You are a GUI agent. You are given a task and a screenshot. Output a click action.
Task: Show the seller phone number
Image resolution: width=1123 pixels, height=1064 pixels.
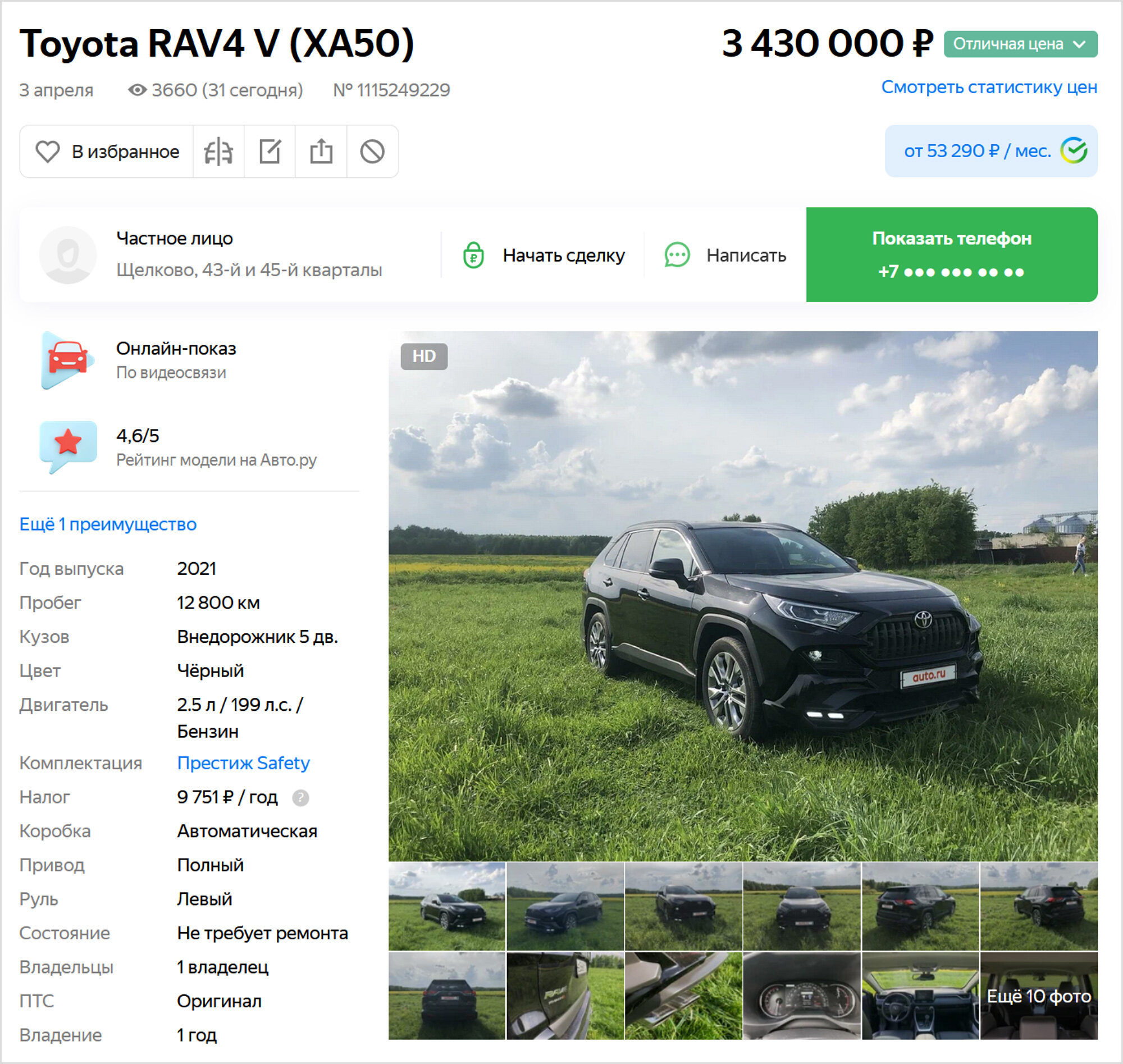(952, 255)
